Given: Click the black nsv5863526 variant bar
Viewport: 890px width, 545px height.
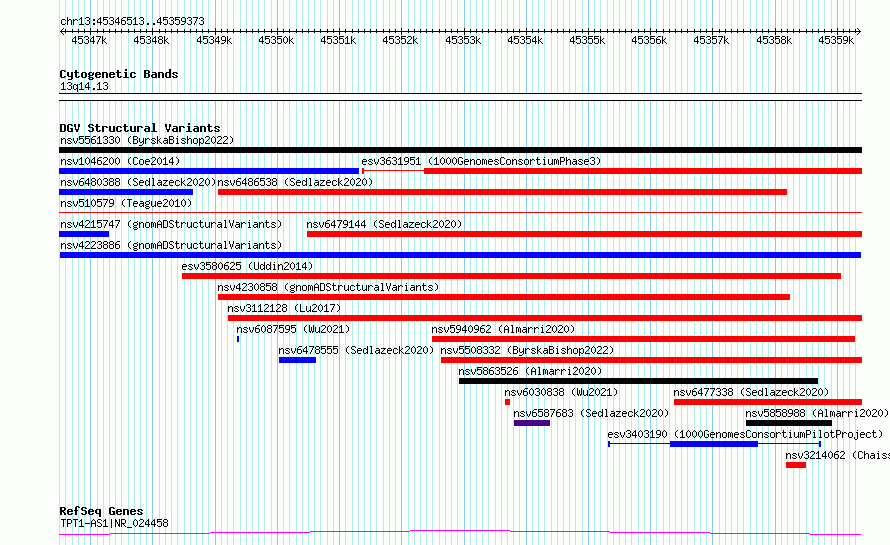Looking at the screenshot, I should 639,381.
